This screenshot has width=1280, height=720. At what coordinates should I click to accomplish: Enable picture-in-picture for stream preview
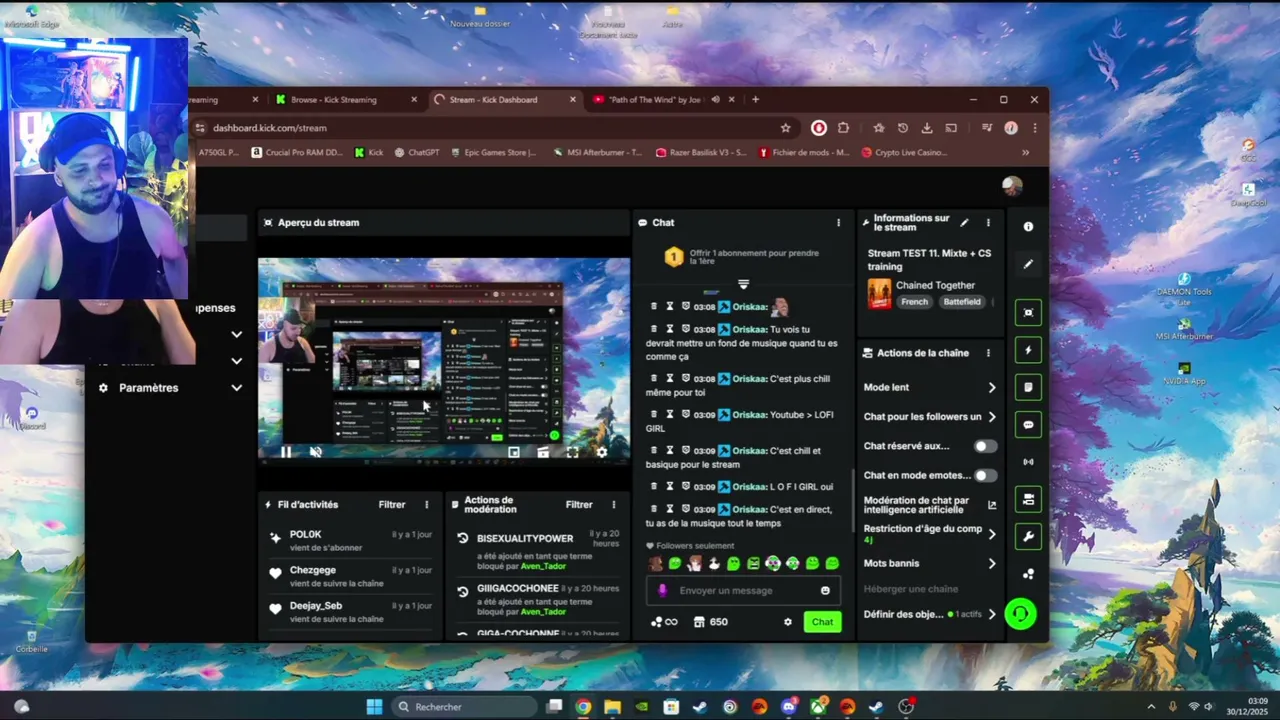pyautogui.click(x=514, y=452)
